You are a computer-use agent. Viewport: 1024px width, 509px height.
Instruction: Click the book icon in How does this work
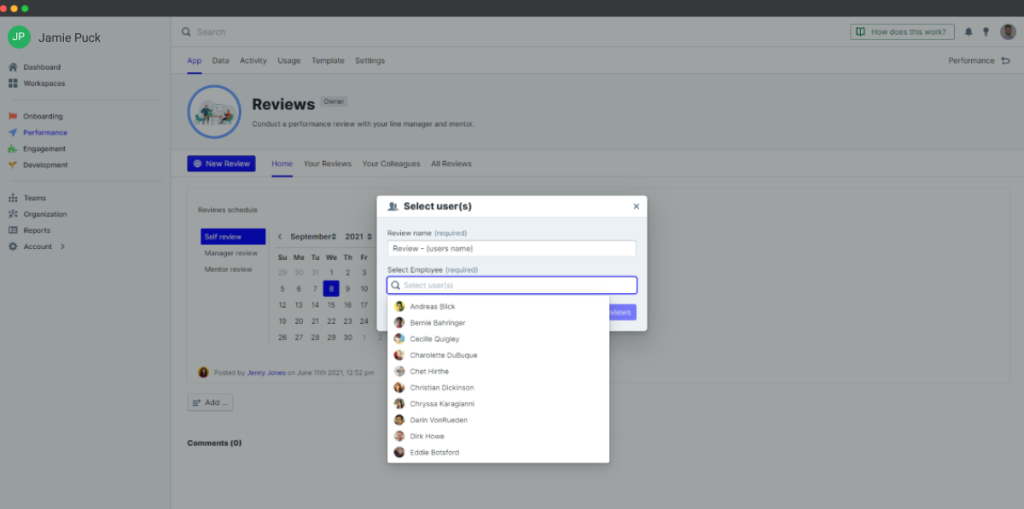[861, 32]
